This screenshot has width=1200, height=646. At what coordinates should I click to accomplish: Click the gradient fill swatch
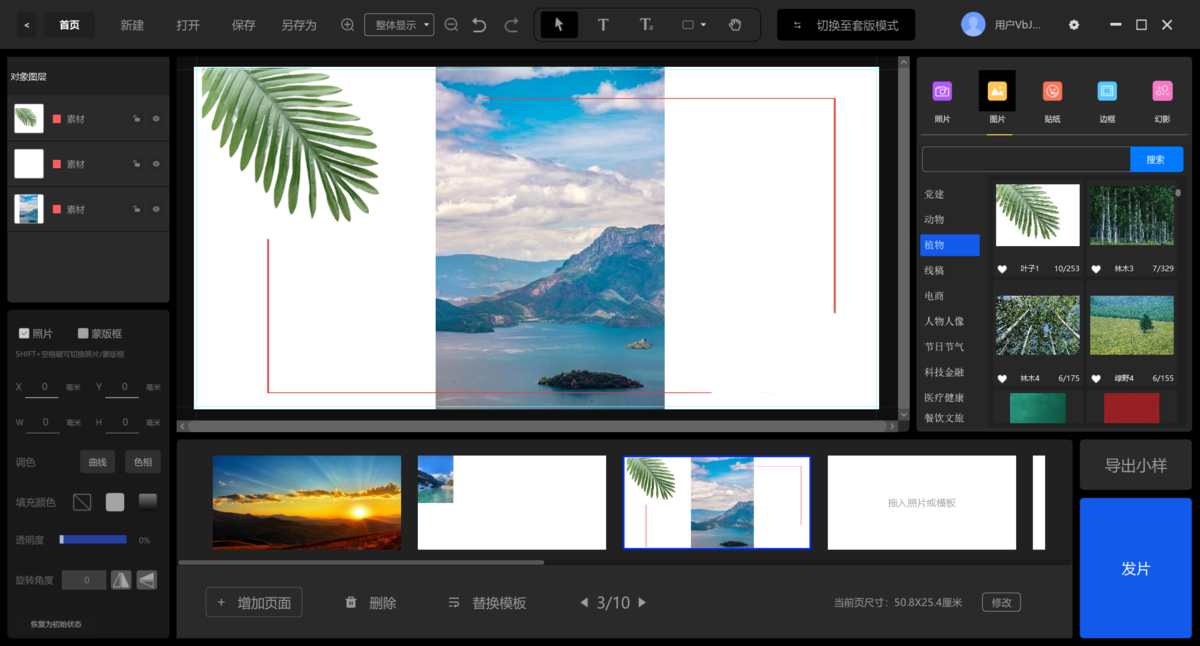(x=147, y=501)
